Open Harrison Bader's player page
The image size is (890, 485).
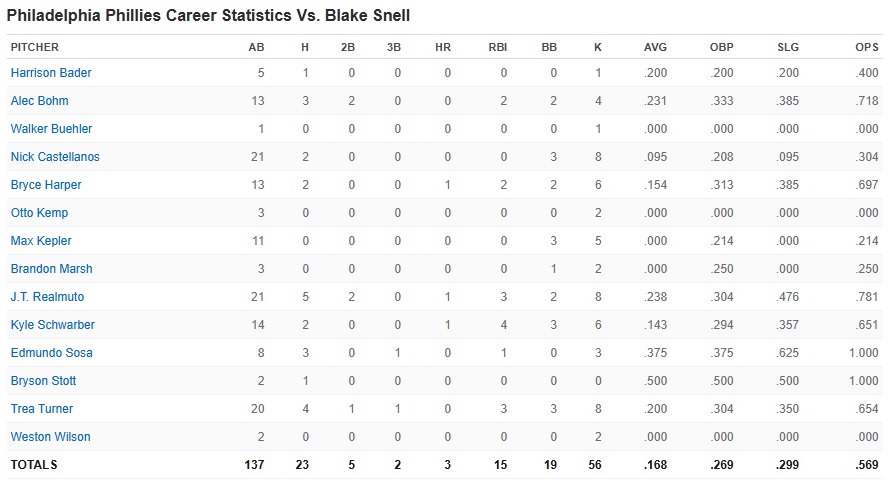(x=51, y=73)
